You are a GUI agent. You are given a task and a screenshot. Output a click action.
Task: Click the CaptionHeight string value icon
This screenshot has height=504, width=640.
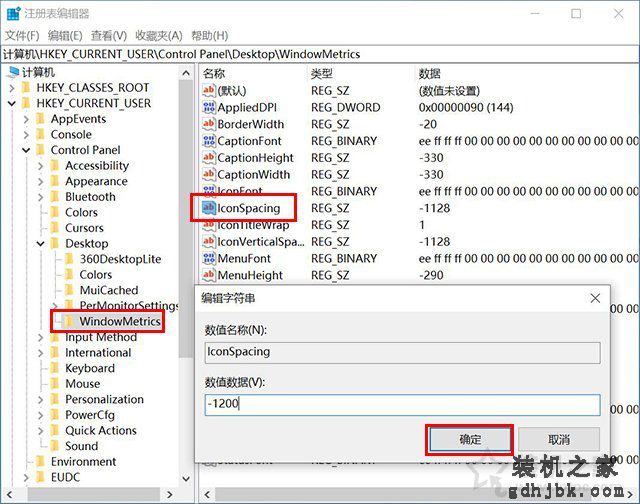coord(209,158)
